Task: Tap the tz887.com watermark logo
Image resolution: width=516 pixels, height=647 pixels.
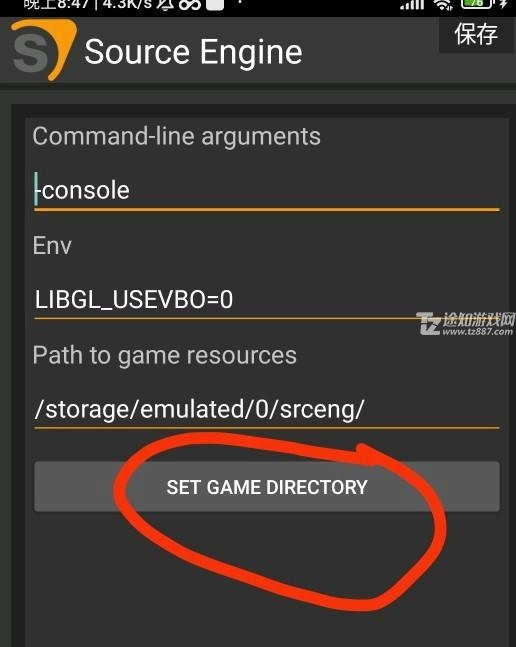Action: coord(466,323)
